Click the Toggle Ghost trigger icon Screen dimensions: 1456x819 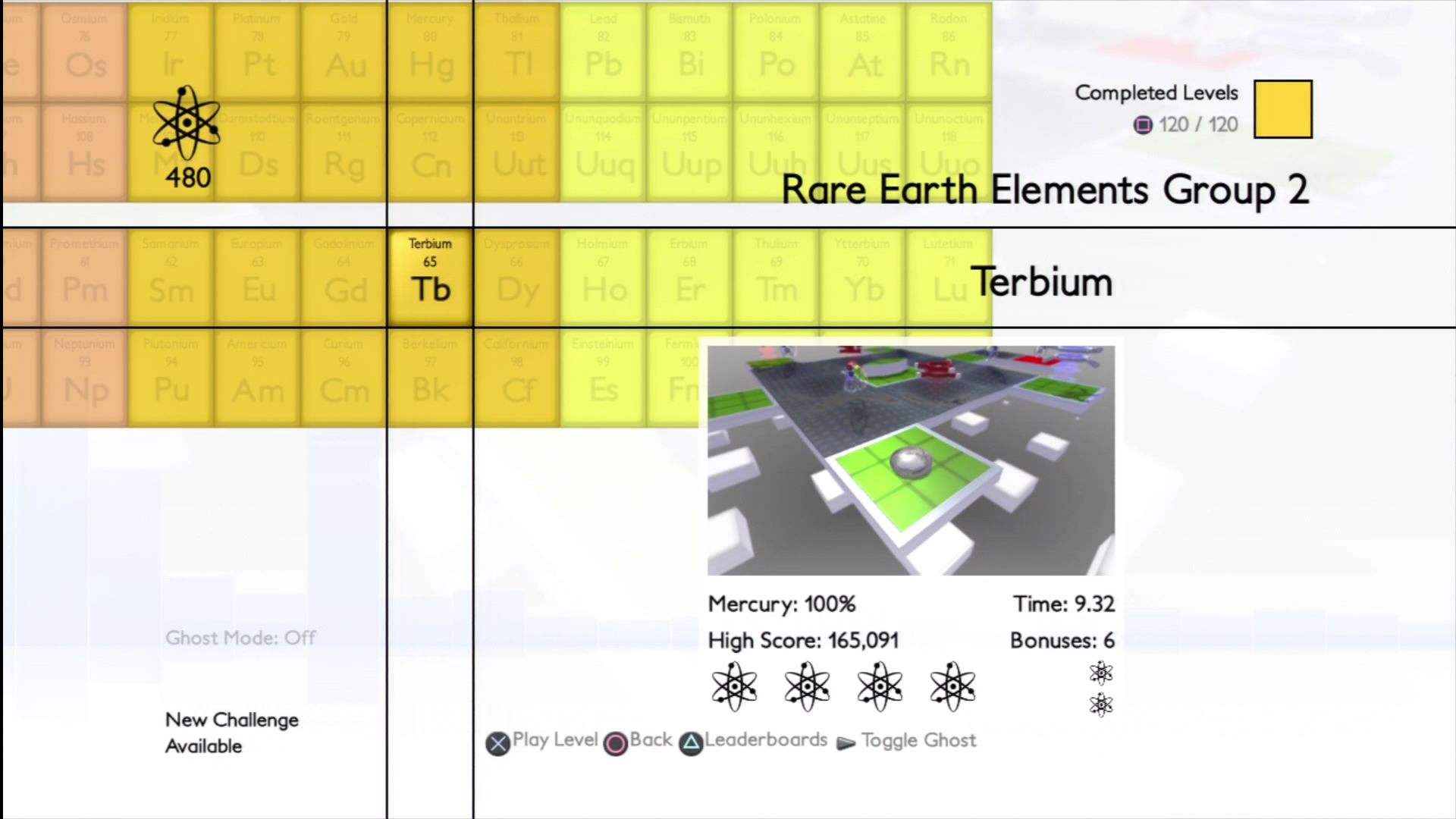(x=846, y=743)
